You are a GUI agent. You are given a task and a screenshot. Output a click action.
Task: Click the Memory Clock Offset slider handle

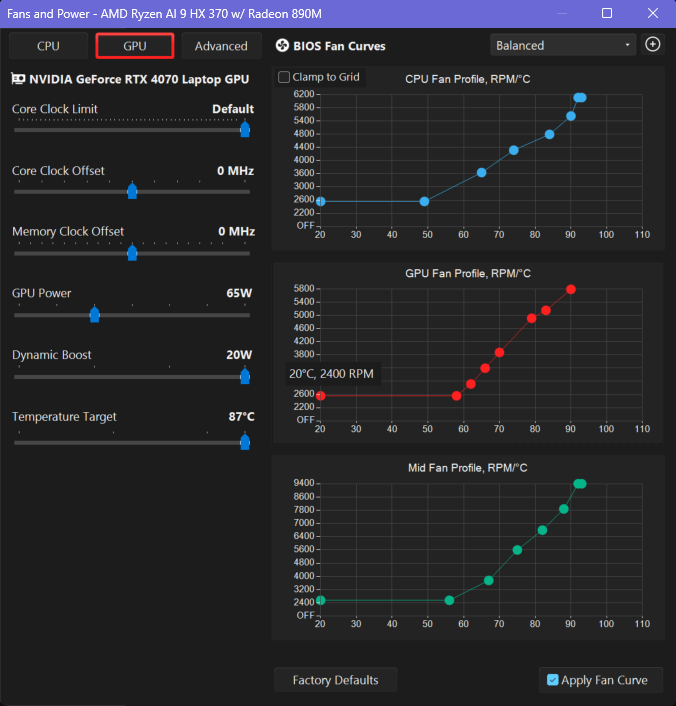click(132, 253)
